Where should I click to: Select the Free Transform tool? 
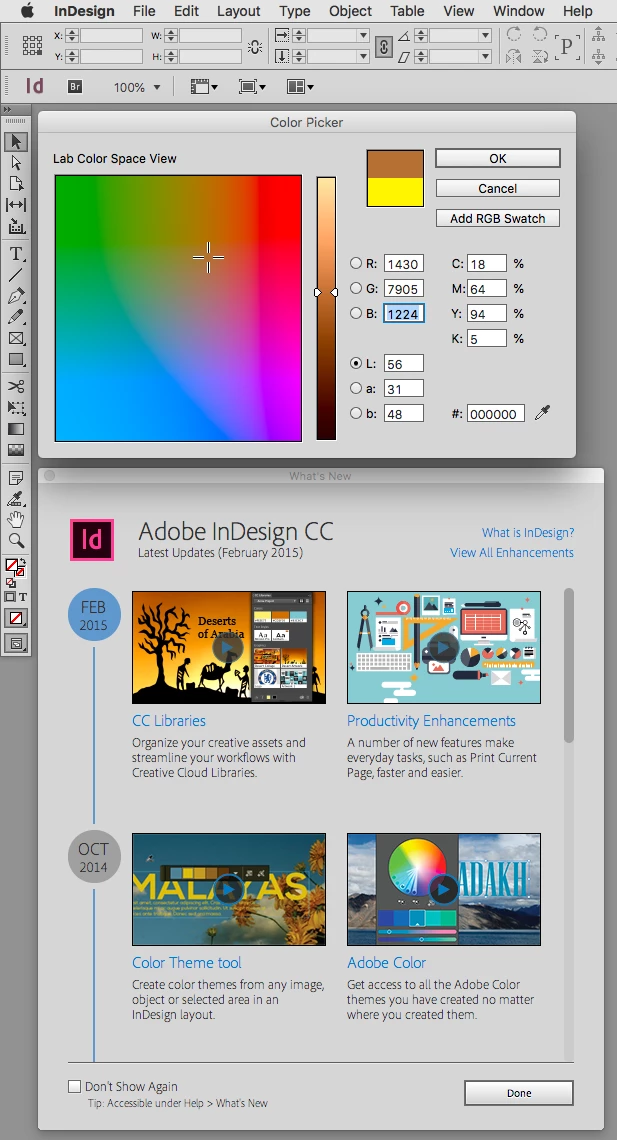16,408
